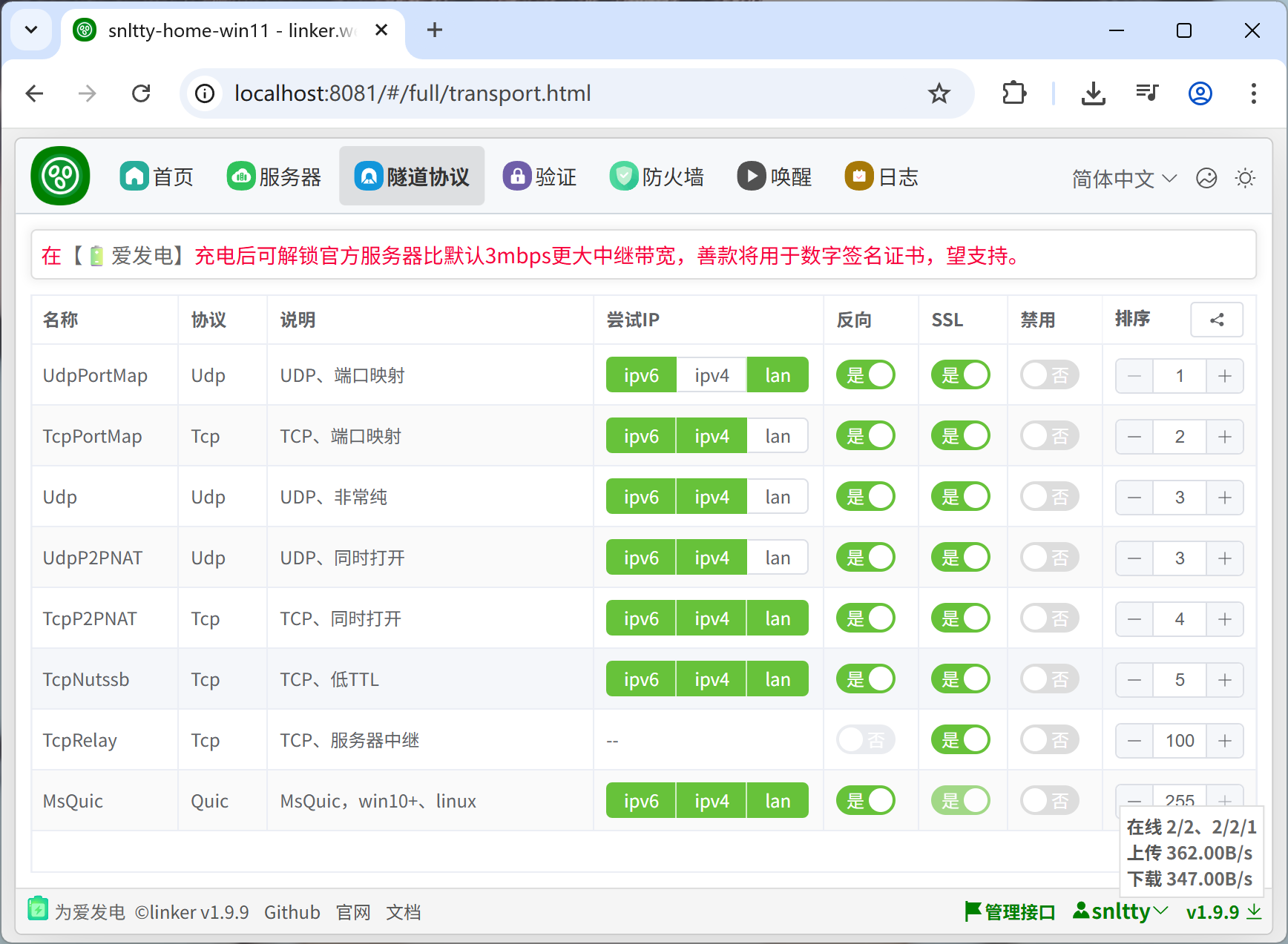Image resolution: width=1288 pixels, height=944 pixels.
Task: Toggle SSL switch for TcpNutssb row
Action: click(x=960, y=679)
